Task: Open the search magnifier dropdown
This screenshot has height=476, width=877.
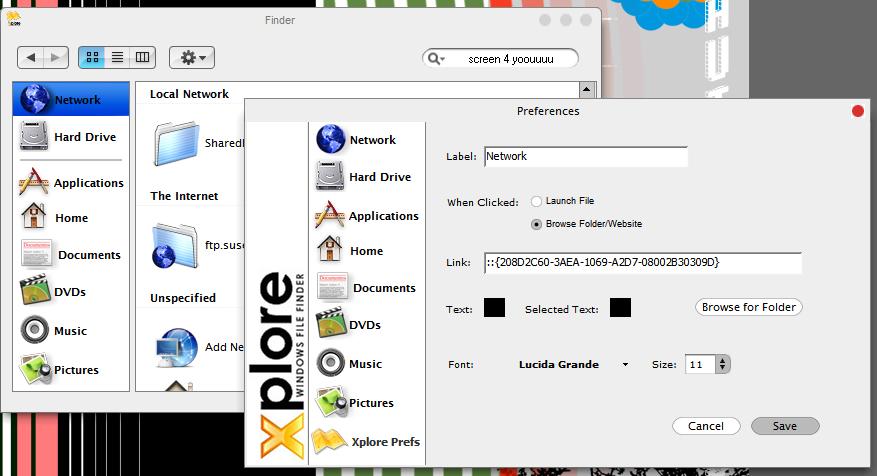Action: [436, 58]
